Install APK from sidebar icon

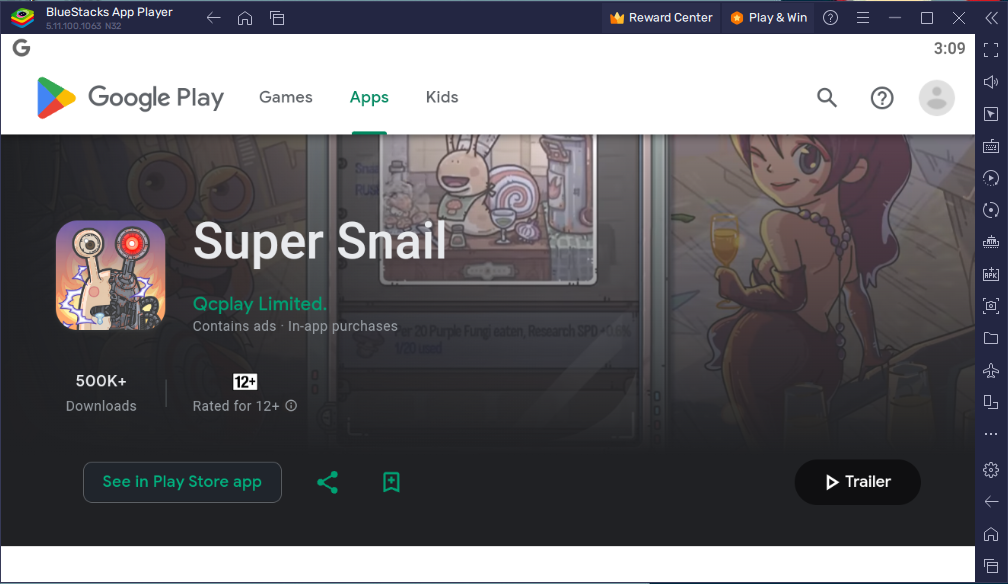pos(991,274)
